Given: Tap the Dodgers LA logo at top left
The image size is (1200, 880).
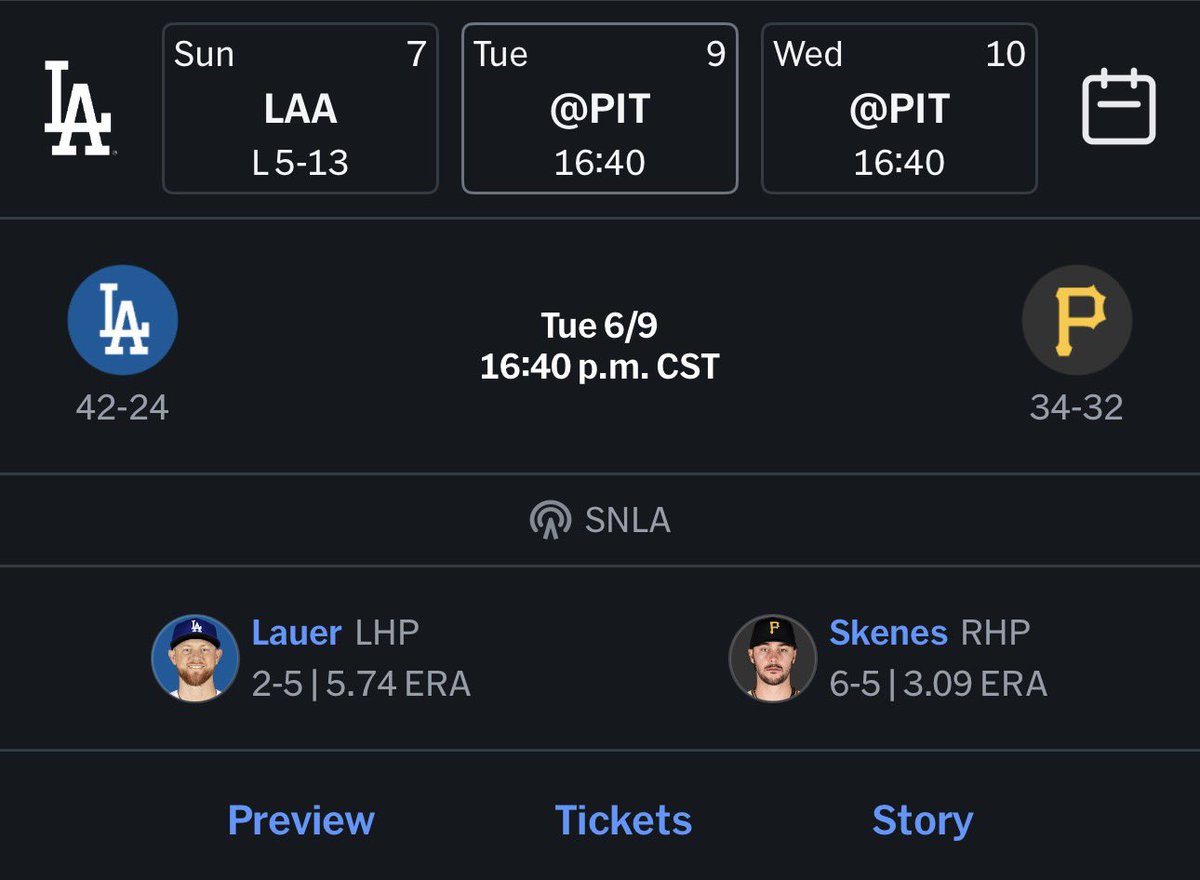Looking at the screenshot, I should (x=79, y=108).
